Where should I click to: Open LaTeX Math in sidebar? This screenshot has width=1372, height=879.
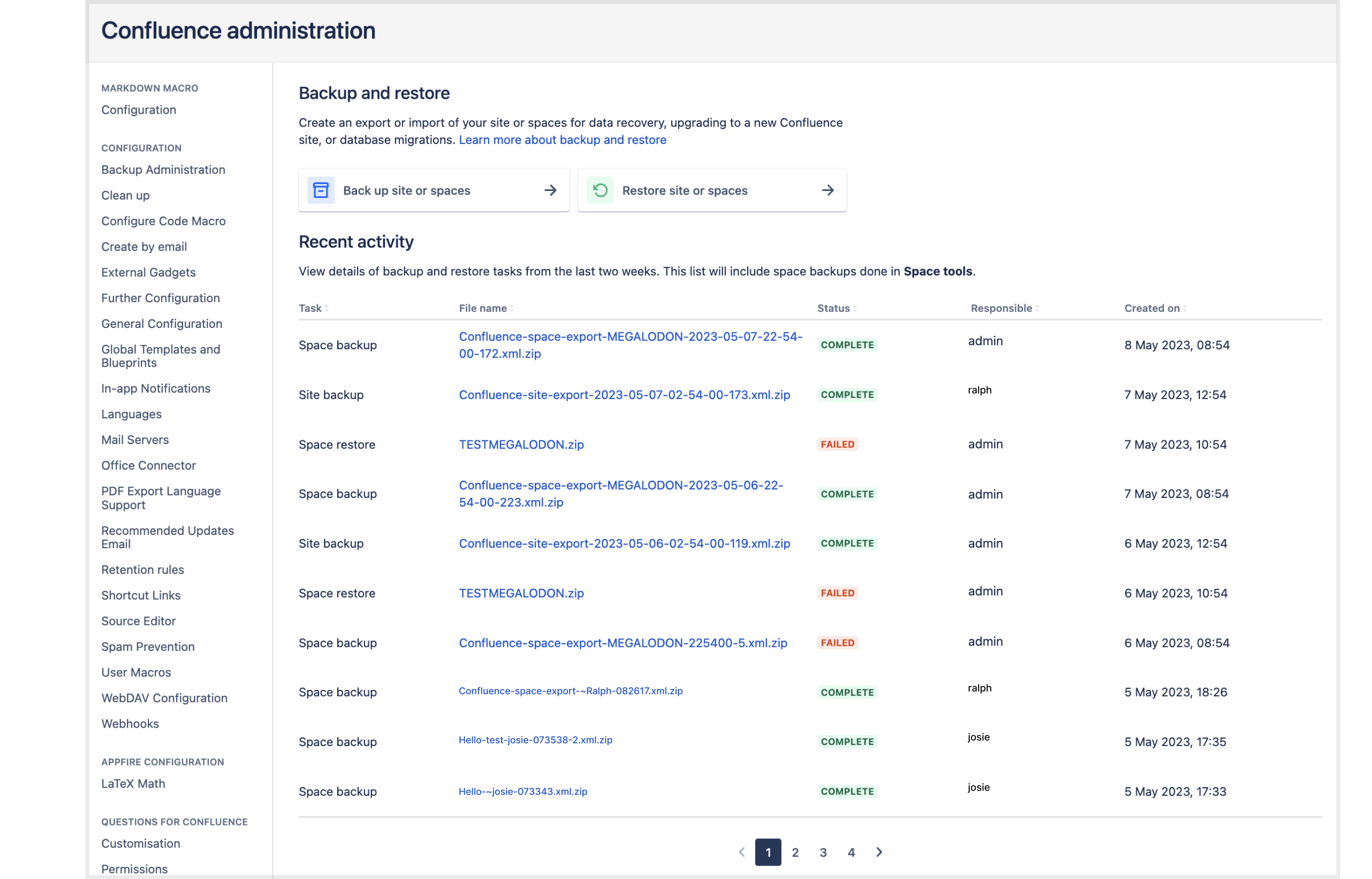[133, 784]
